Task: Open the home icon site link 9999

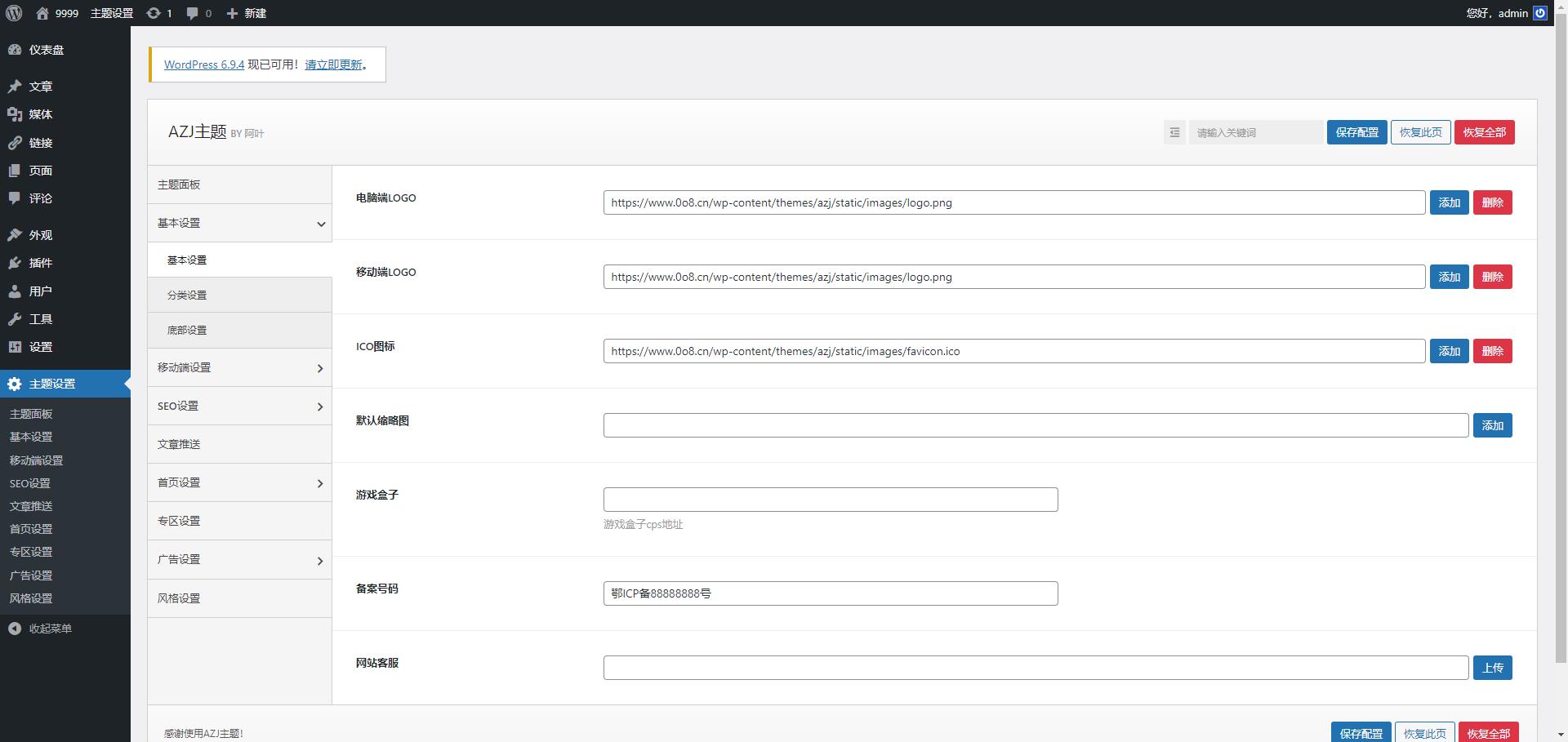Action: point(57,13)
